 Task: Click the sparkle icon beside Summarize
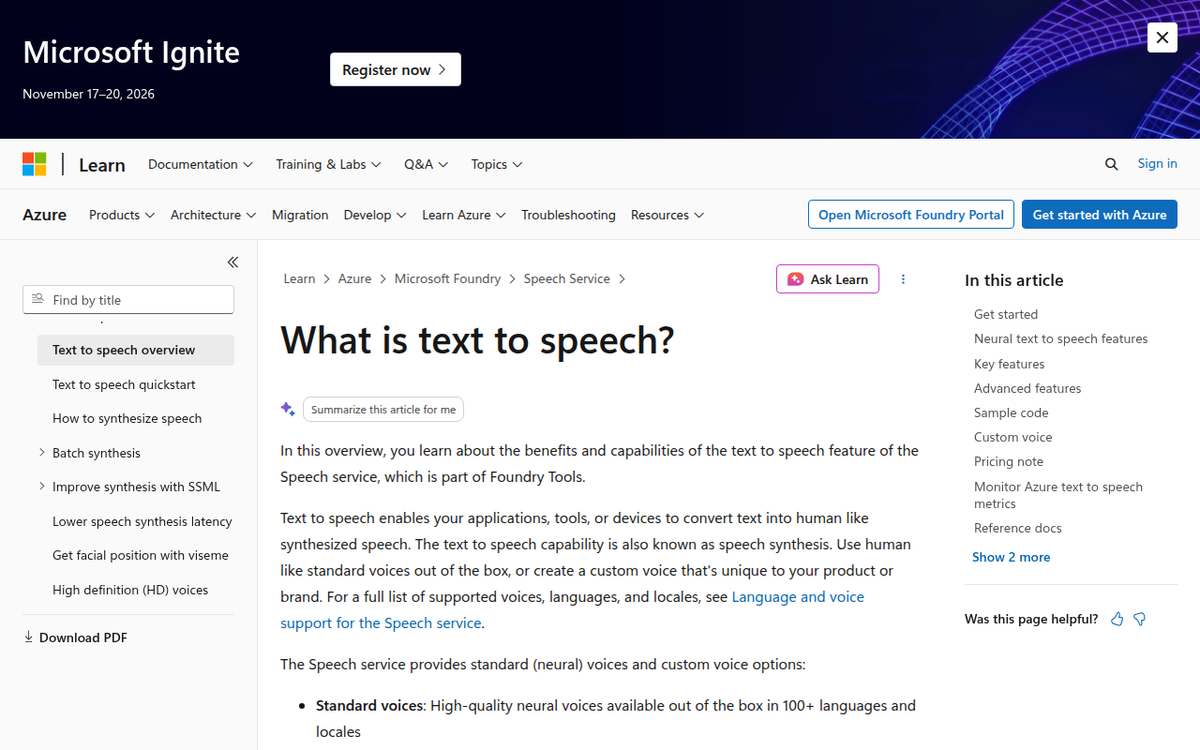(x=288, y=409)
